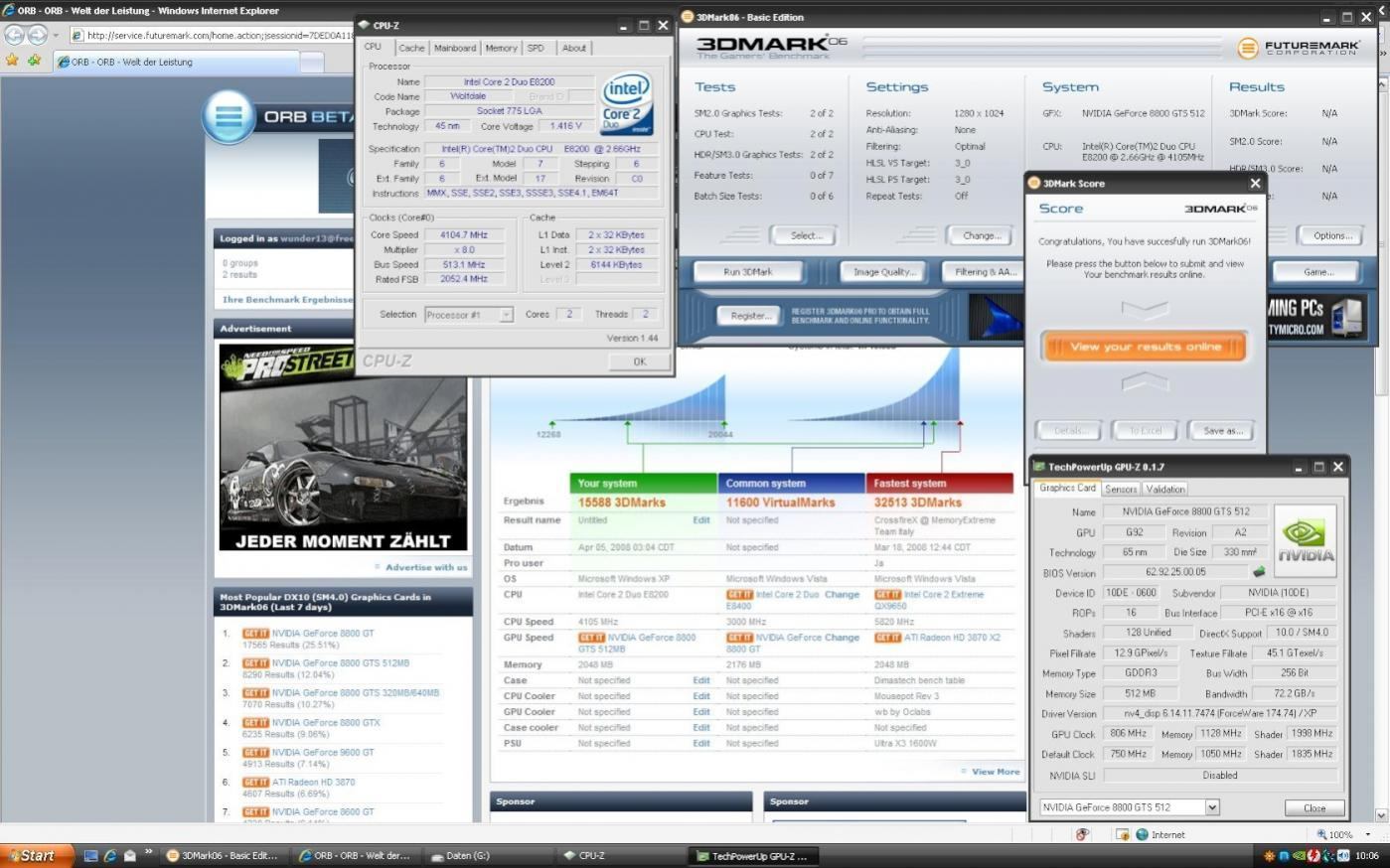Click the Internet Explorer quick launch icon

[110, 855]
